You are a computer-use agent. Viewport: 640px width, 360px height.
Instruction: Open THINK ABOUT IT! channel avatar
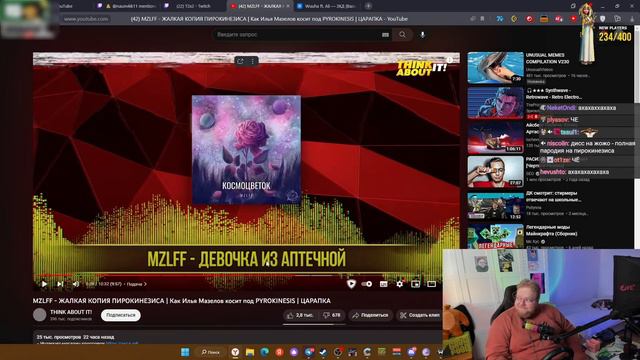coord(40,315)
